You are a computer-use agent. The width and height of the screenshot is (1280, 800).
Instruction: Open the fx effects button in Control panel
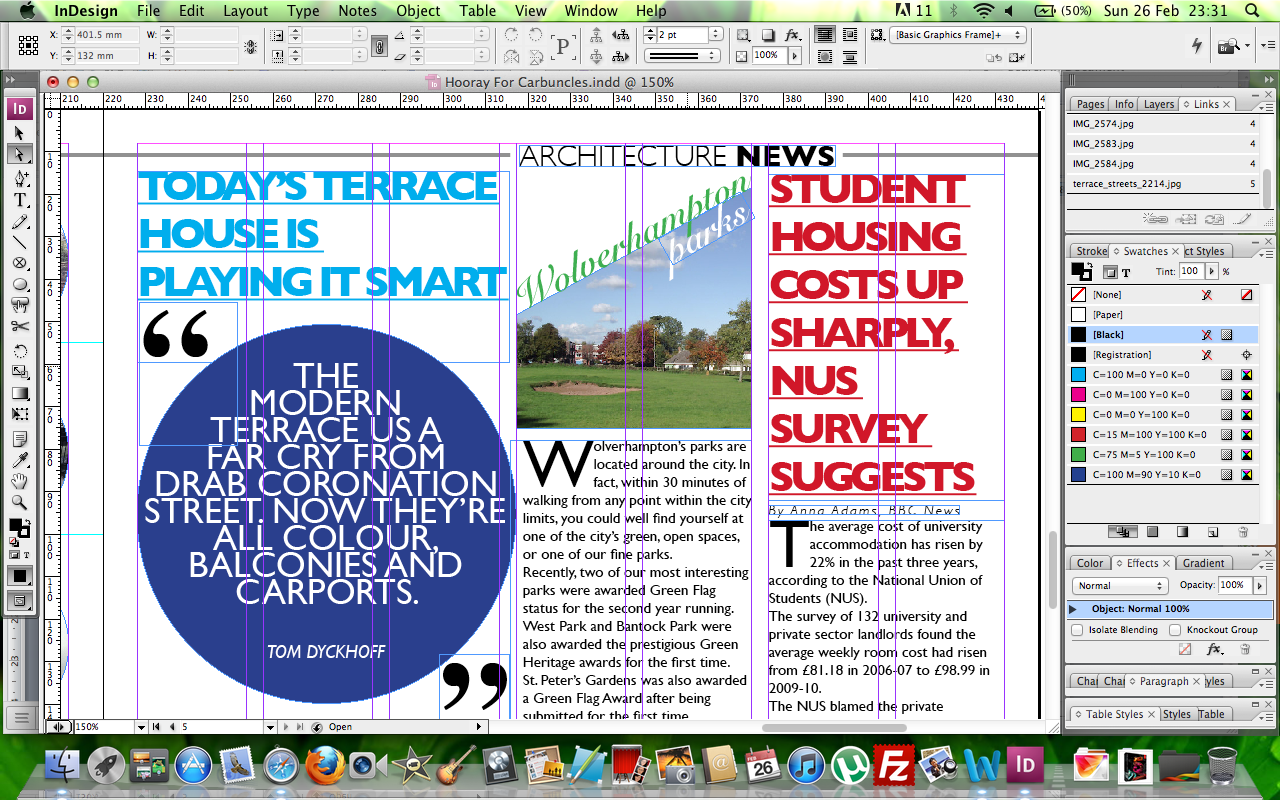[793, 35]
